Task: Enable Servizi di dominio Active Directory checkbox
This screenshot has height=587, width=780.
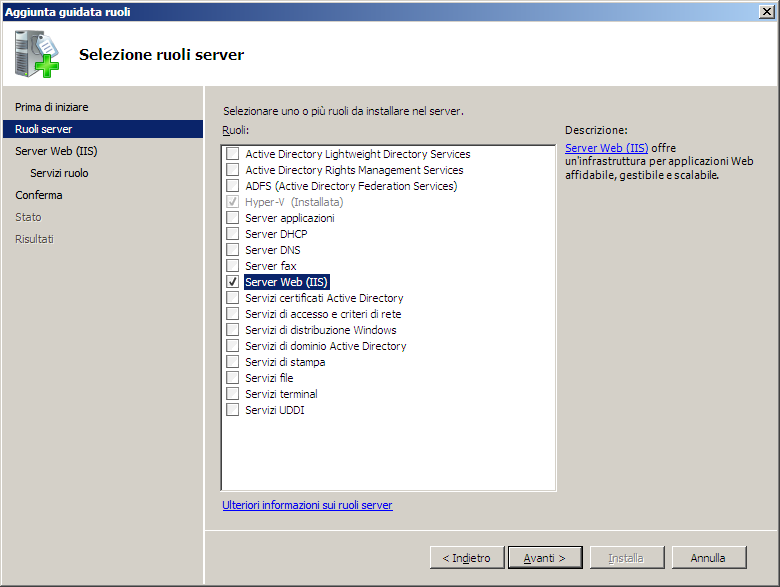Action: [232, 346]
